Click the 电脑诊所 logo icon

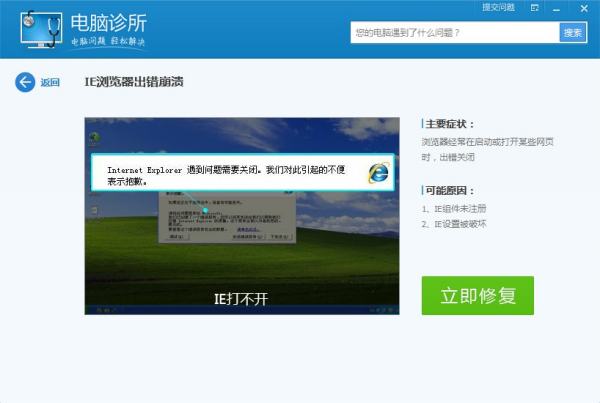[41, 29]
